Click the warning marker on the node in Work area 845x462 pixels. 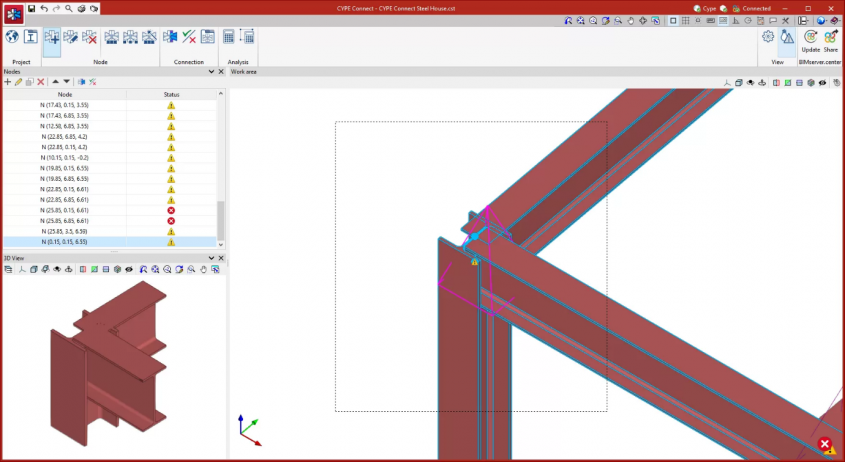pos(474,262)
